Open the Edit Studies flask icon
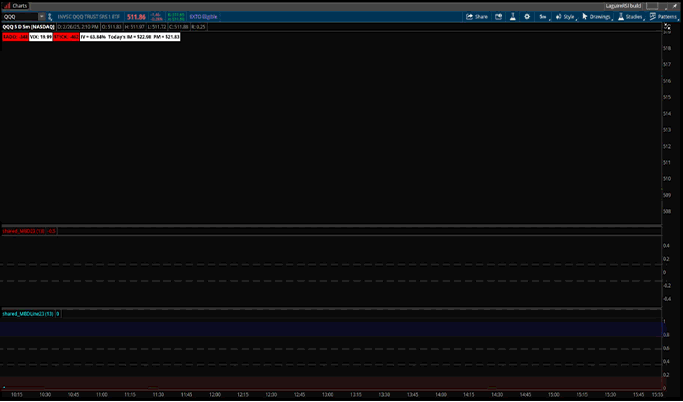The height and width of the screenshot is (402, 683). pyautogui.click(x=513, y=17)
